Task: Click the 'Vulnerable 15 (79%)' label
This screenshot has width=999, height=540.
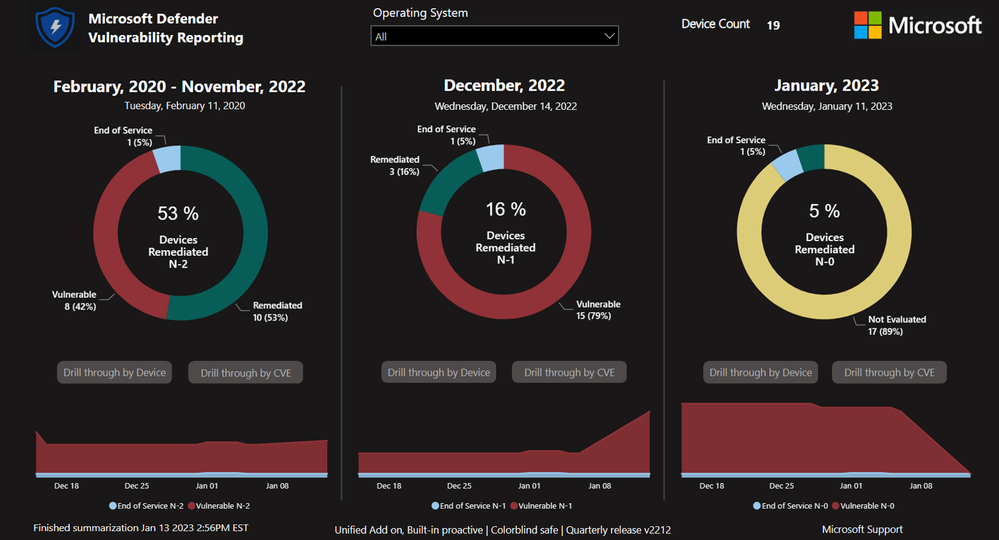Action: coord(598,310)
